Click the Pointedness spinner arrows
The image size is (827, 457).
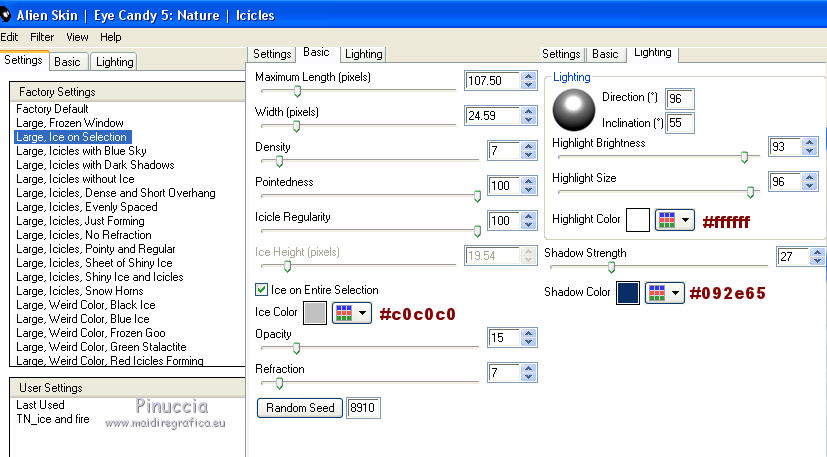click(528, 186)
